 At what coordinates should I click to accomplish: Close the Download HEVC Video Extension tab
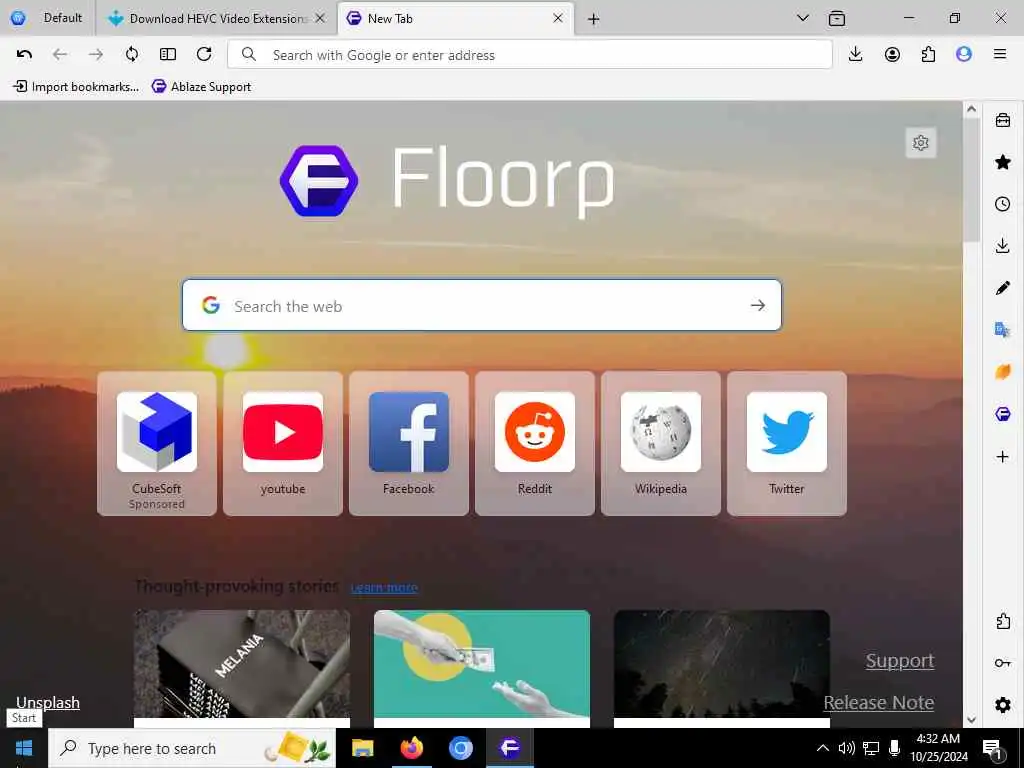click(x=320, y=18)
